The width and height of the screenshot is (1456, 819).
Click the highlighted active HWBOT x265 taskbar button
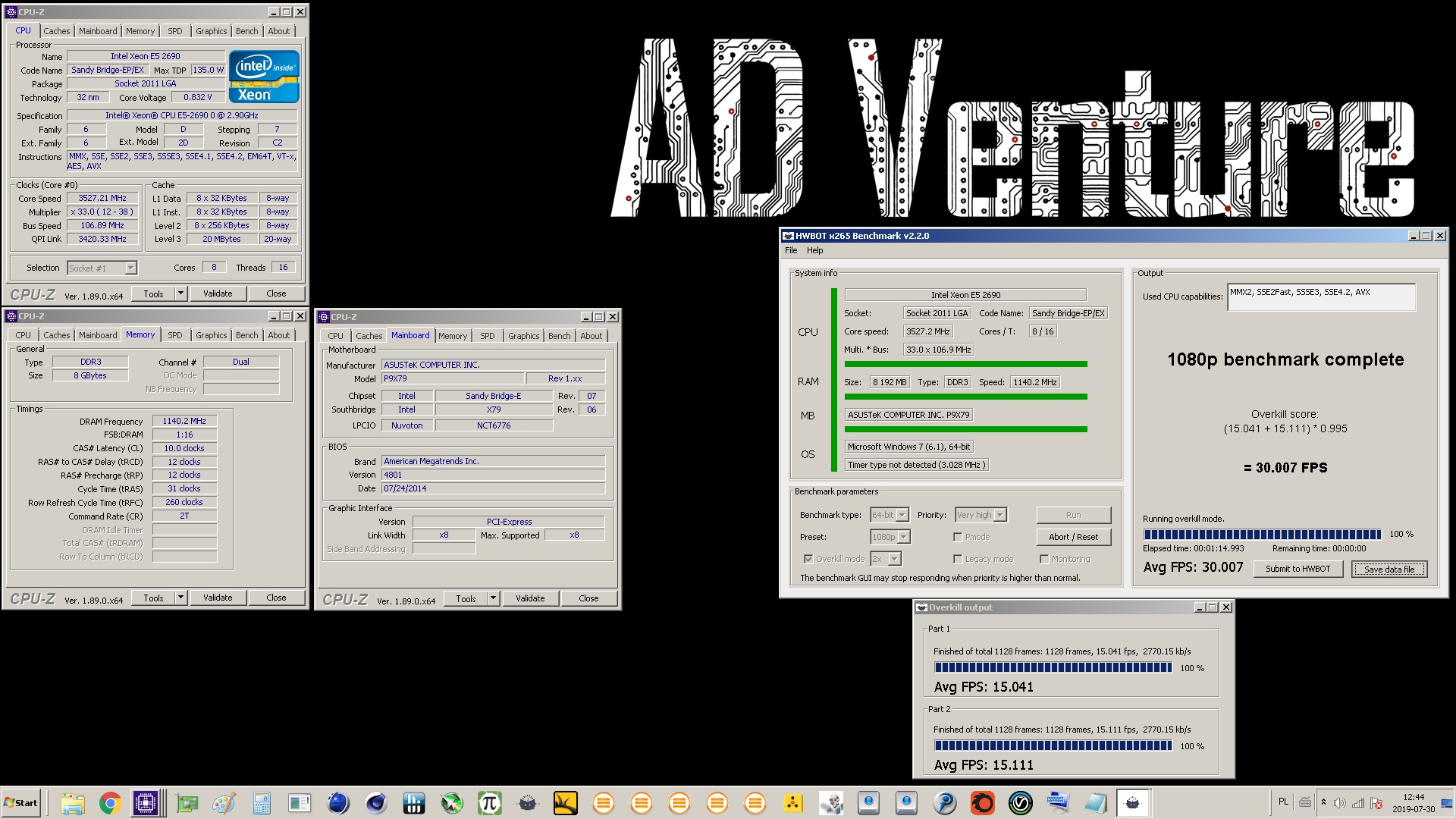point(1133,802)
